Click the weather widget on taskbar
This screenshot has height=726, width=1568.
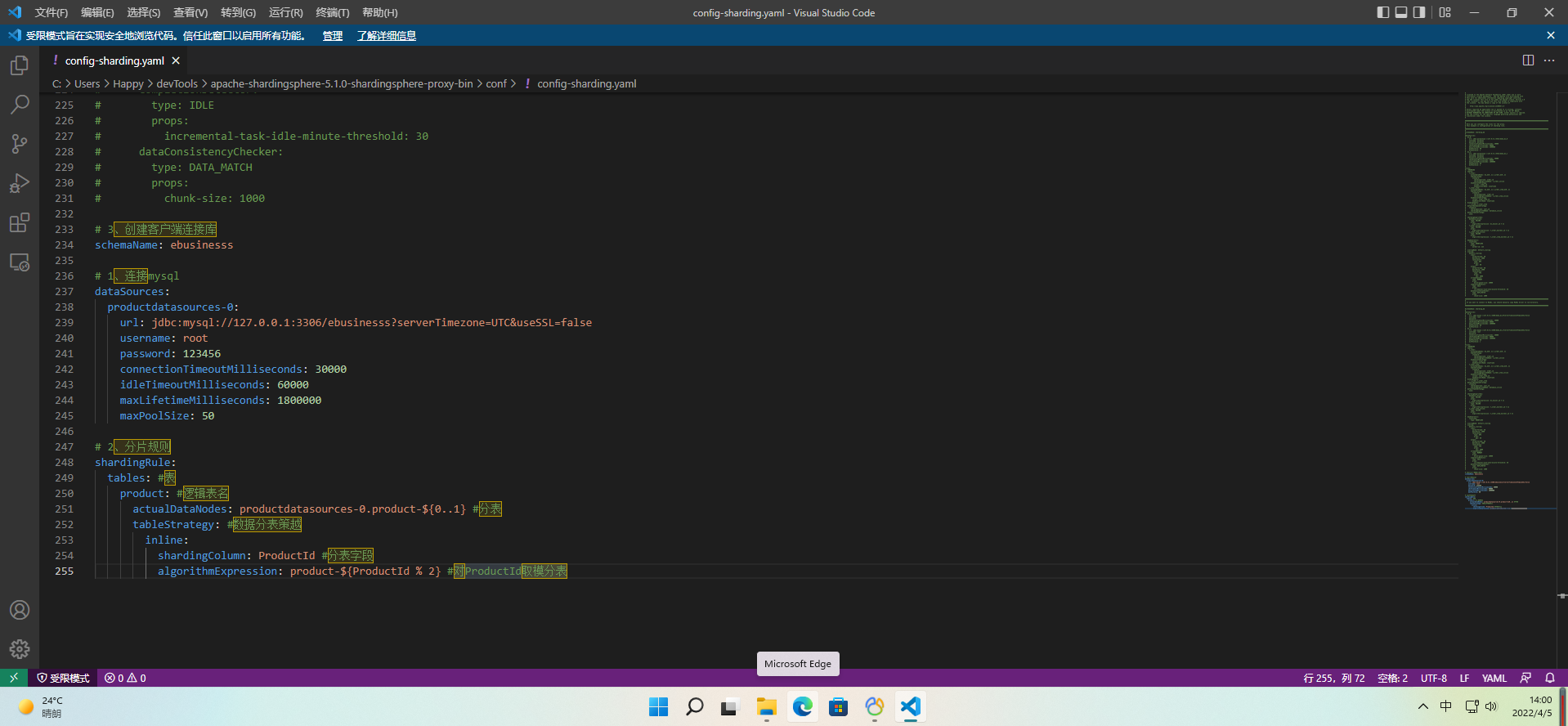41,706
